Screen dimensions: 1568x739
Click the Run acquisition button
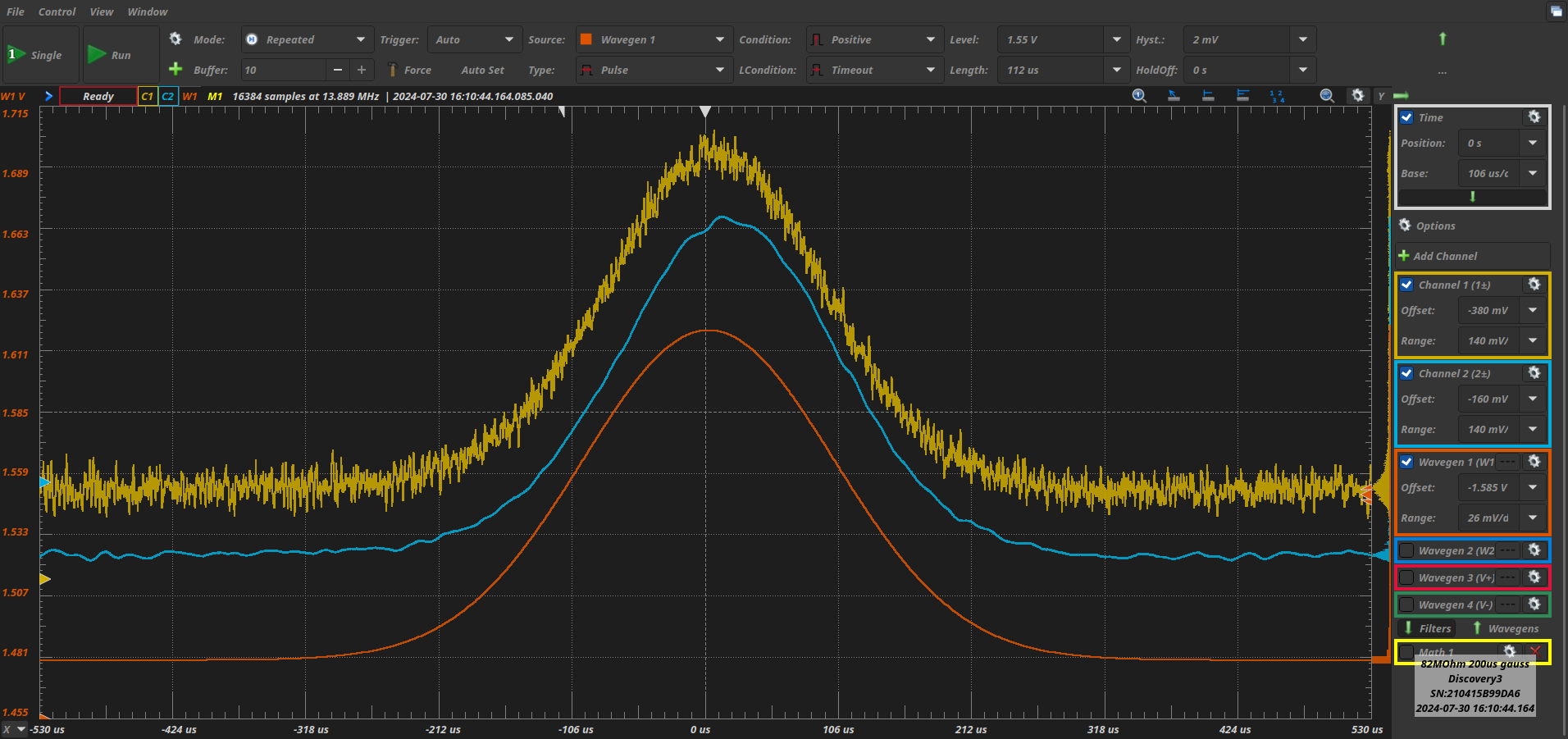[x=121, y=54]
